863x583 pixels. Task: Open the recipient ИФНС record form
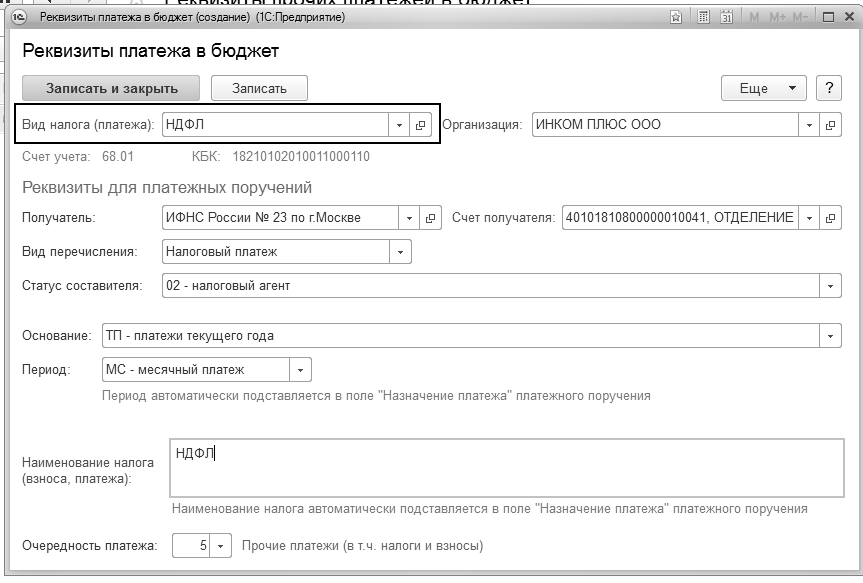pyautogui.click(x=431, y=218)
